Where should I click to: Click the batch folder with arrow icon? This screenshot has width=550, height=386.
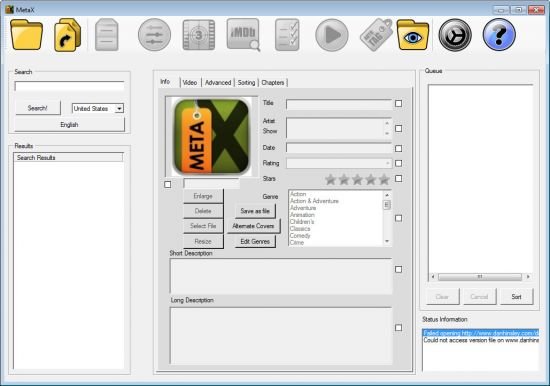point(68,35)
